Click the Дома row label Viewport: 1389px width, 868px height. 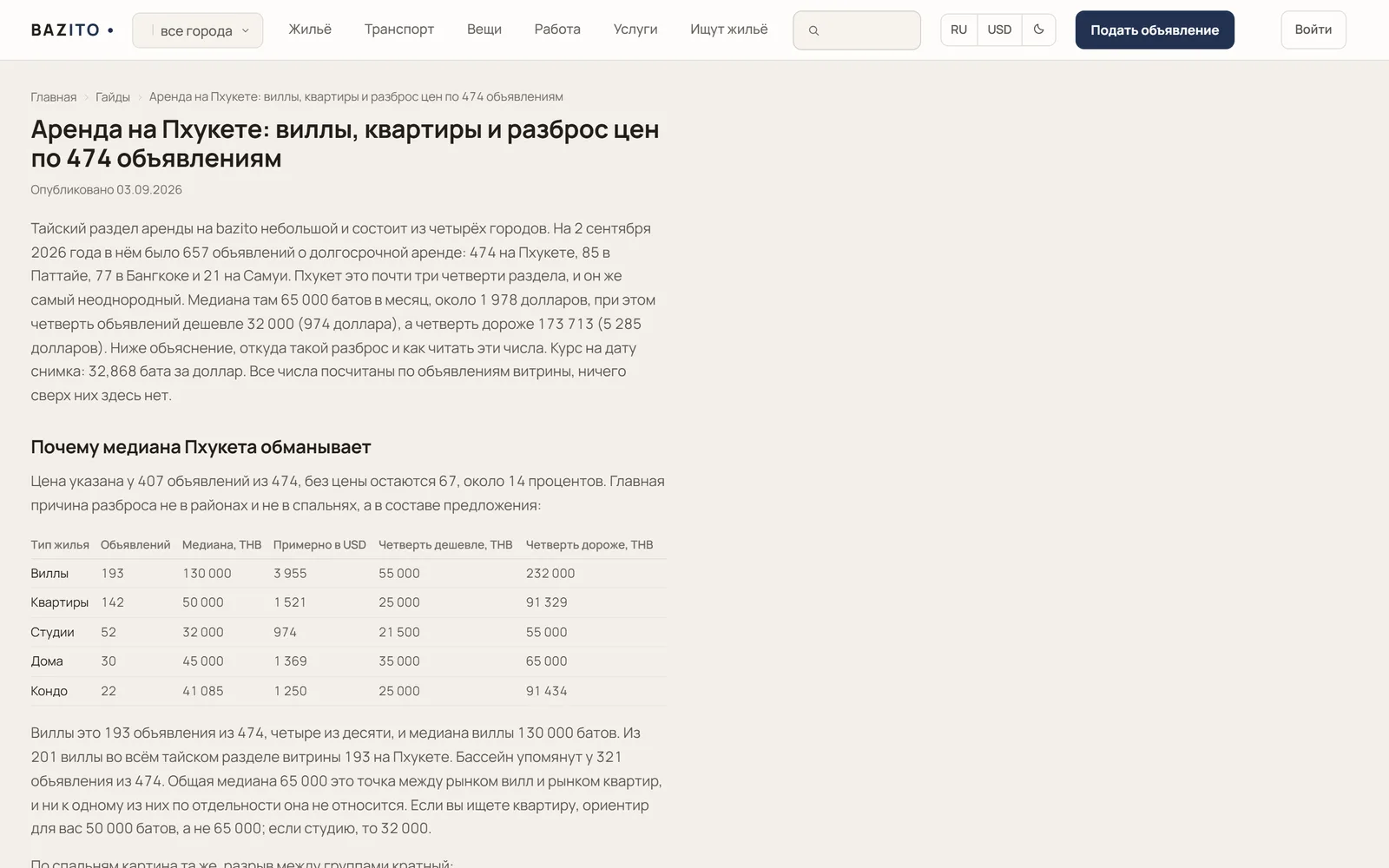(x=47, y=661)
